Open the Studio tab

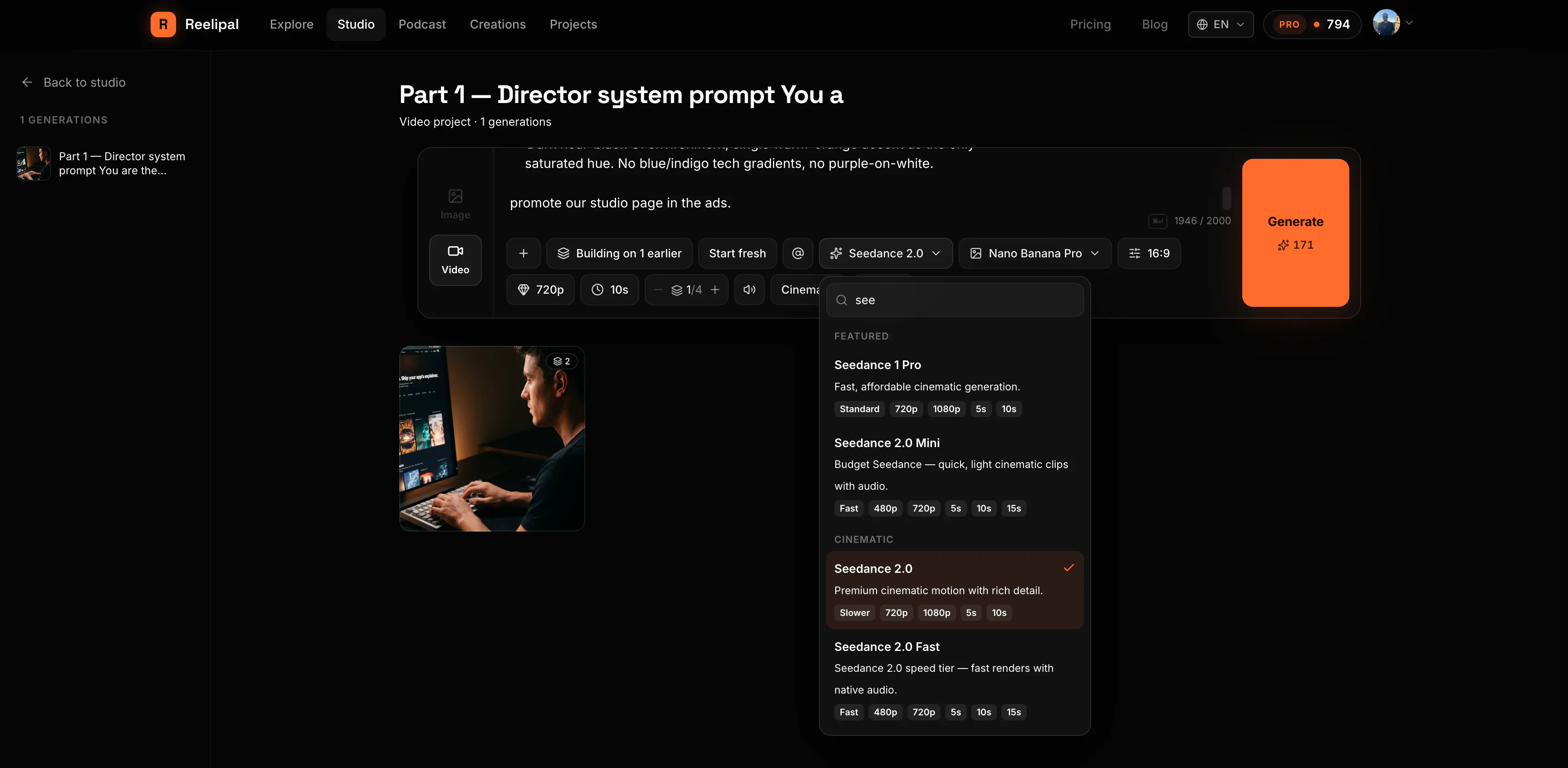[x=356, y=25]
